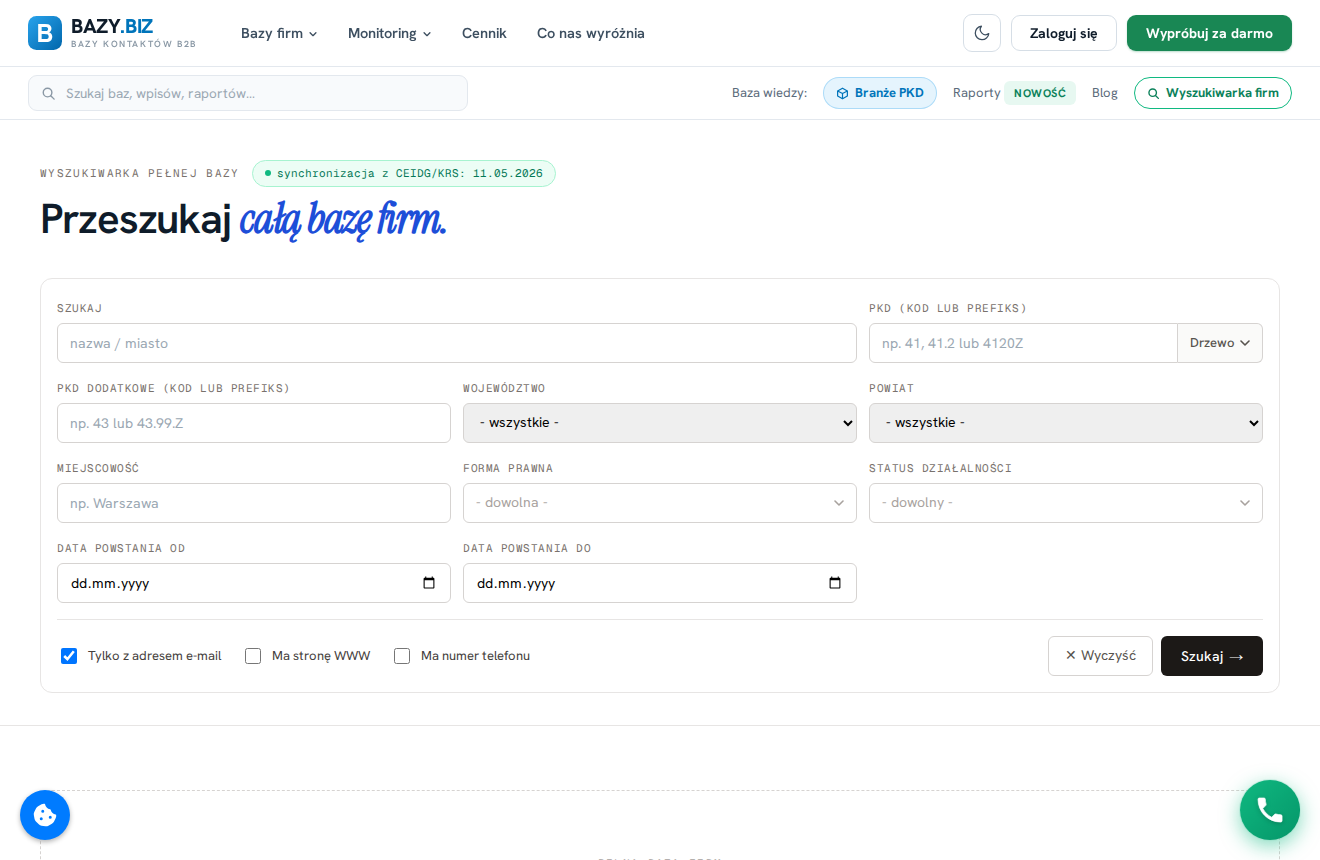Expand the Forma prawna dropdown
Viewport: 1320px width, 860px height.
(660, 503)
